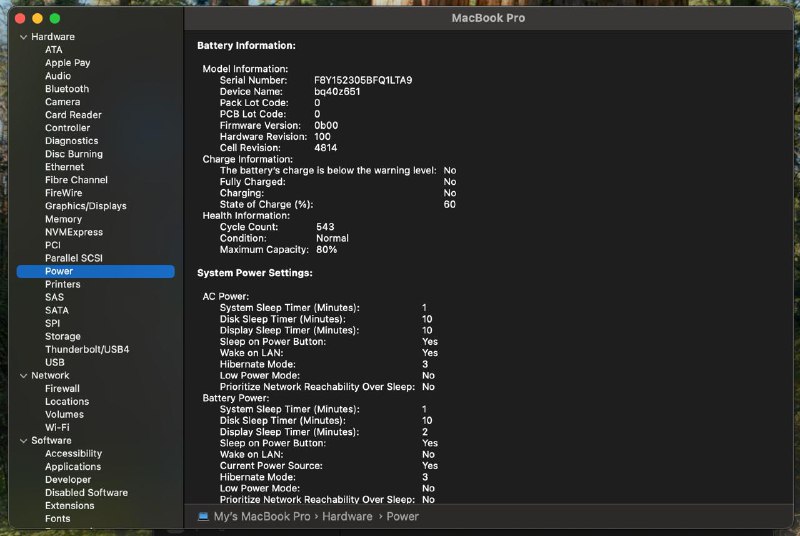
Task: Select Thunderbolt/USB4 in the sidebar
Action: (x=87, y=349)
